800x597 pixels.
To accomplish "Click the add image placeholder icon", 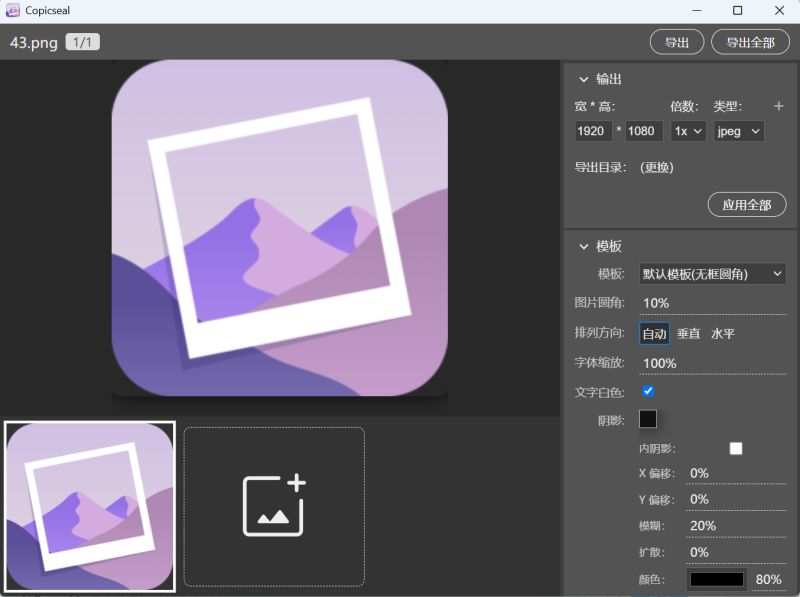I will (274, 506).
